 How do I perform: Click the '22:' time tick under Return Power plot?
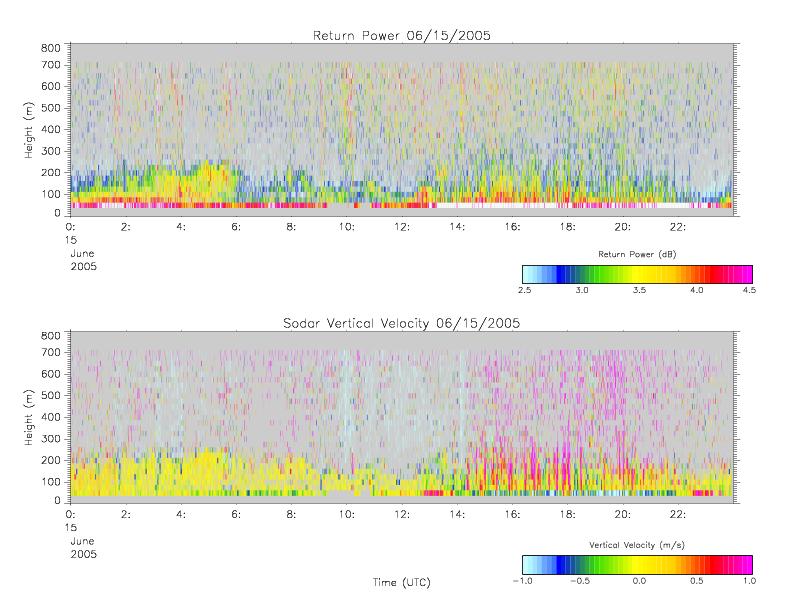pyautogui.click(x=677, y=227)
